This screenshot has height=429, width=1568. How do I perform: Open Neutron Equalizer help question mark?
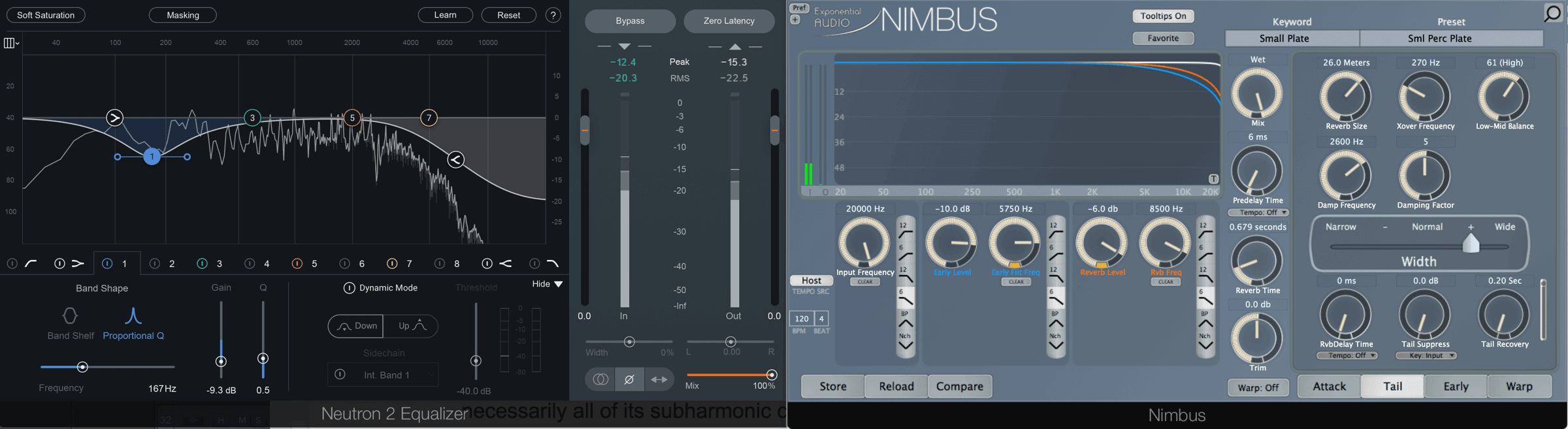click(x=553, y=15)
